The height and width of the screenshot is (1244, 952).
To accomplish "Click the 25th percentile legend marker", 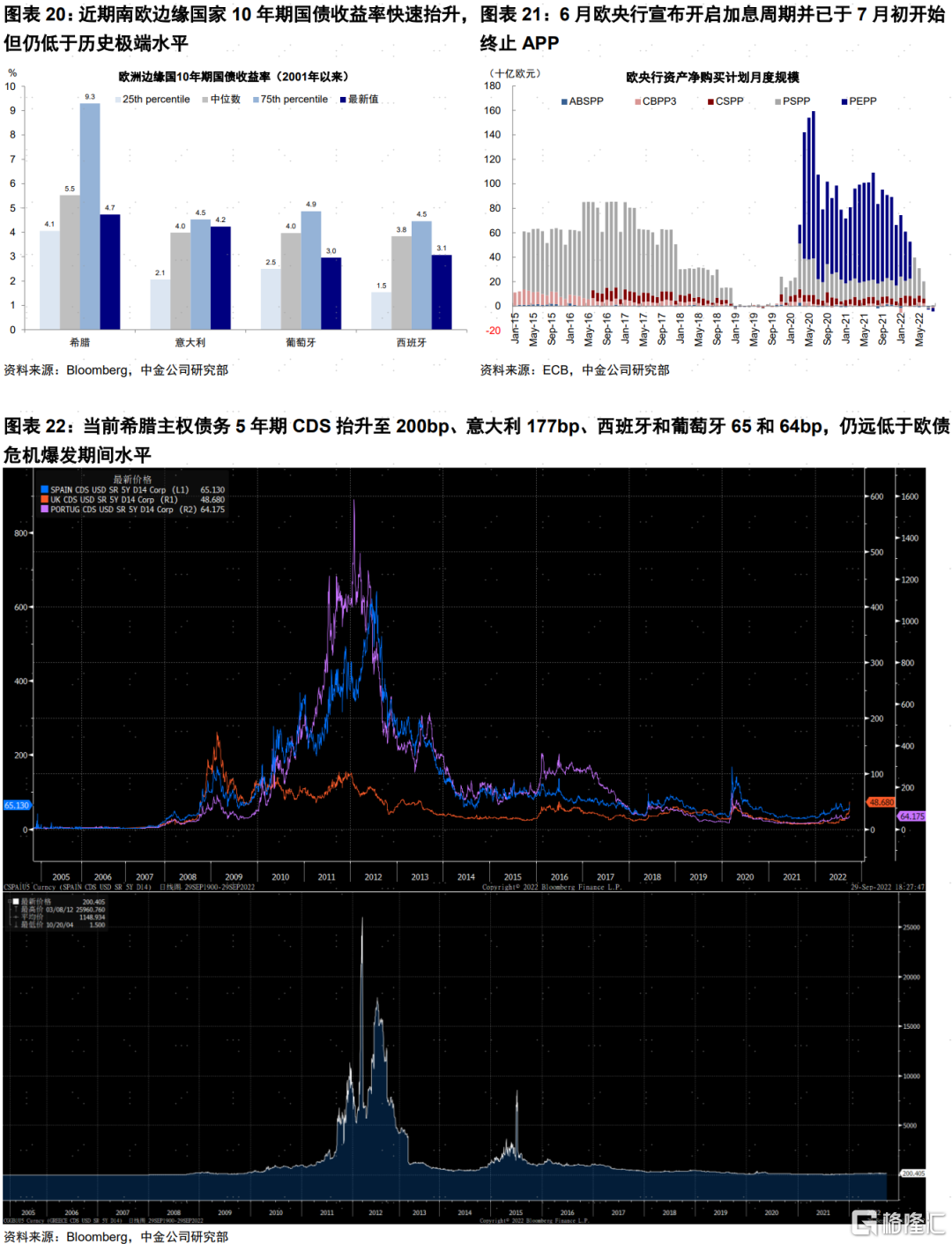I will [x=118, y=100].
